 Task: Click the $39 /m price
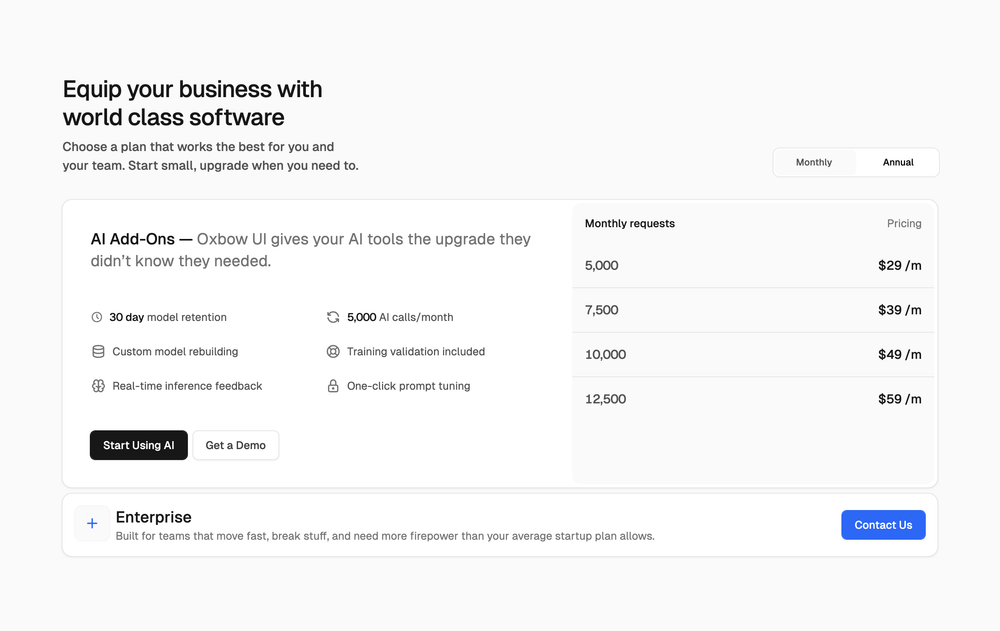899,310
